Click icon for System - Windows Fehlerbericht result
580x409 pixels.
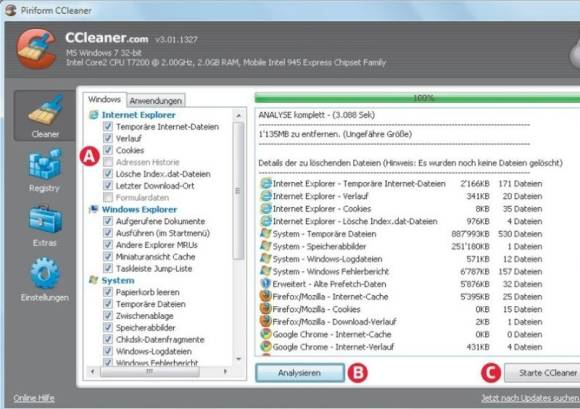coord(266,271)
